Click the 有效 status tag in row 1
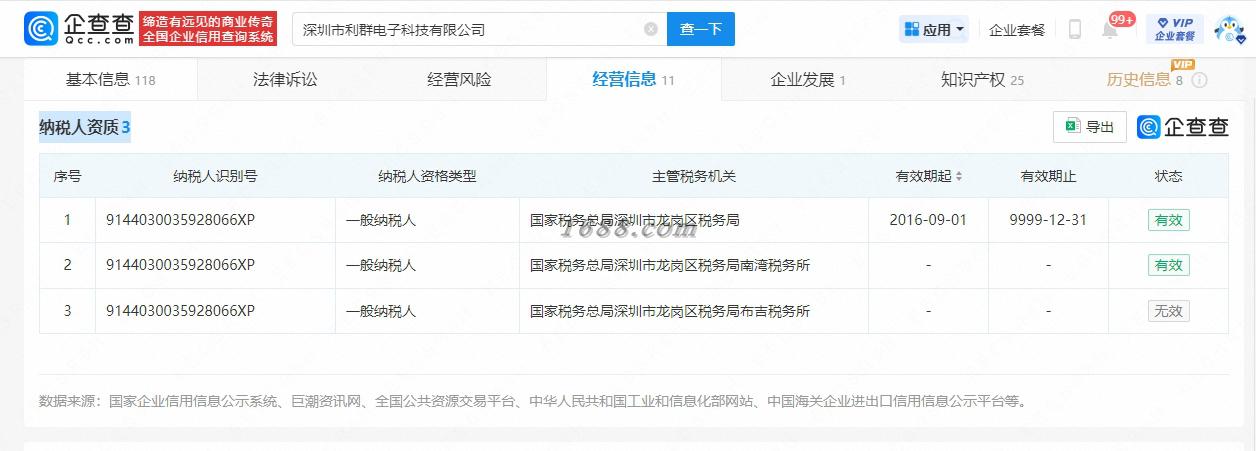Viewport: 1256px width, 451px height. [1168, 220]
